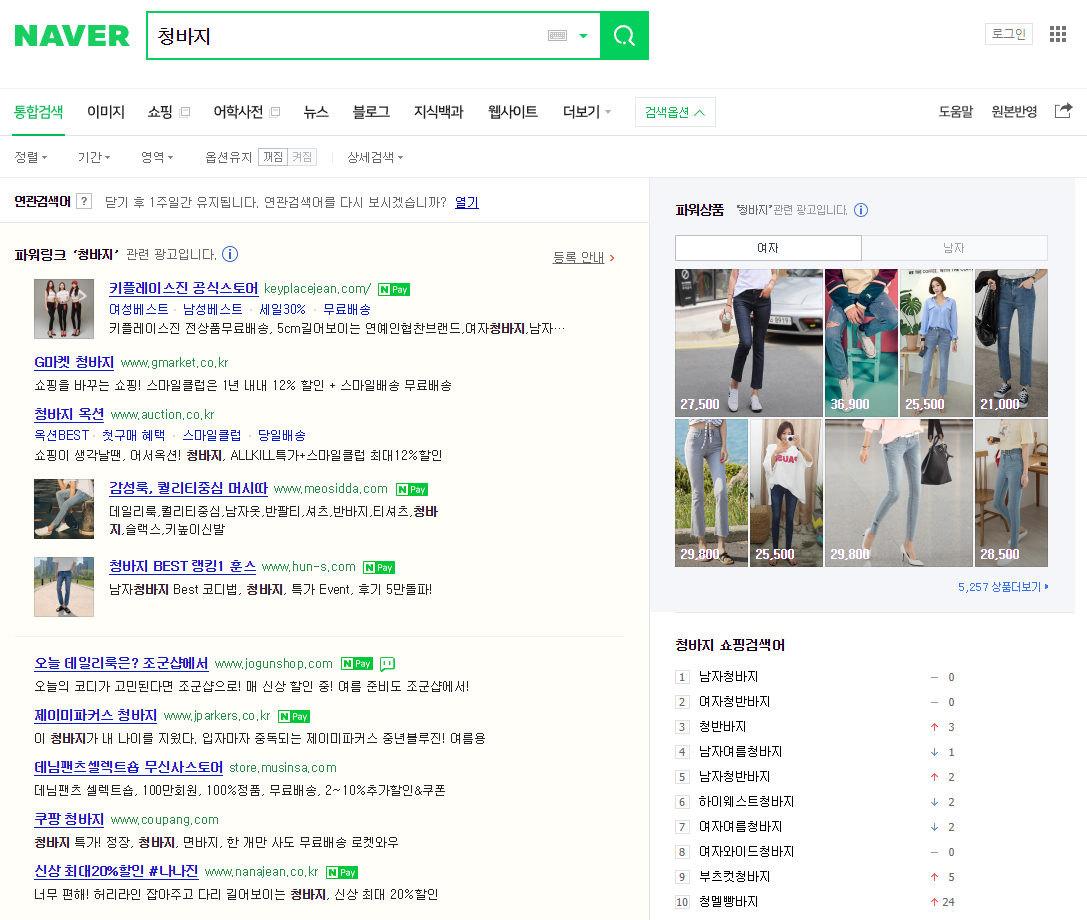Open the 영역 area dropdown
This screenshot has height=920, width=1087.
click(x=157, y=157)
